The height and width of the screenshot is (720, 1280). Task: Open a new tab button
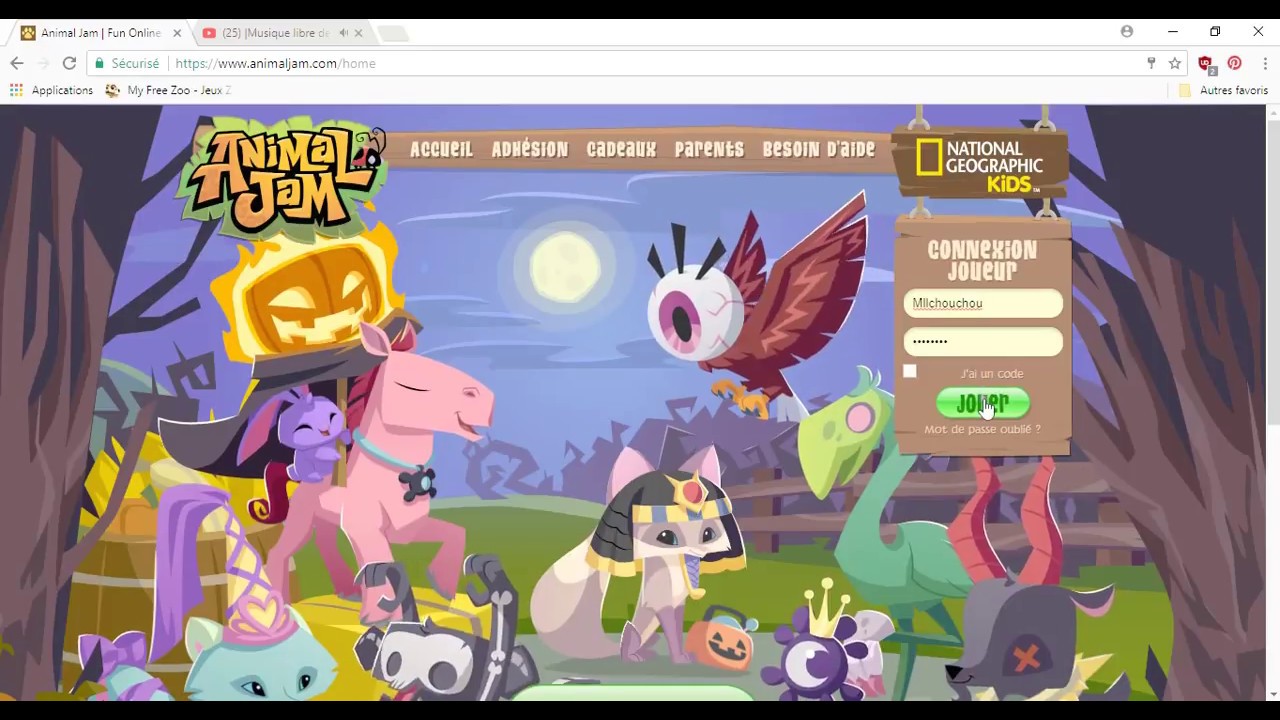[x=393, y=34]
